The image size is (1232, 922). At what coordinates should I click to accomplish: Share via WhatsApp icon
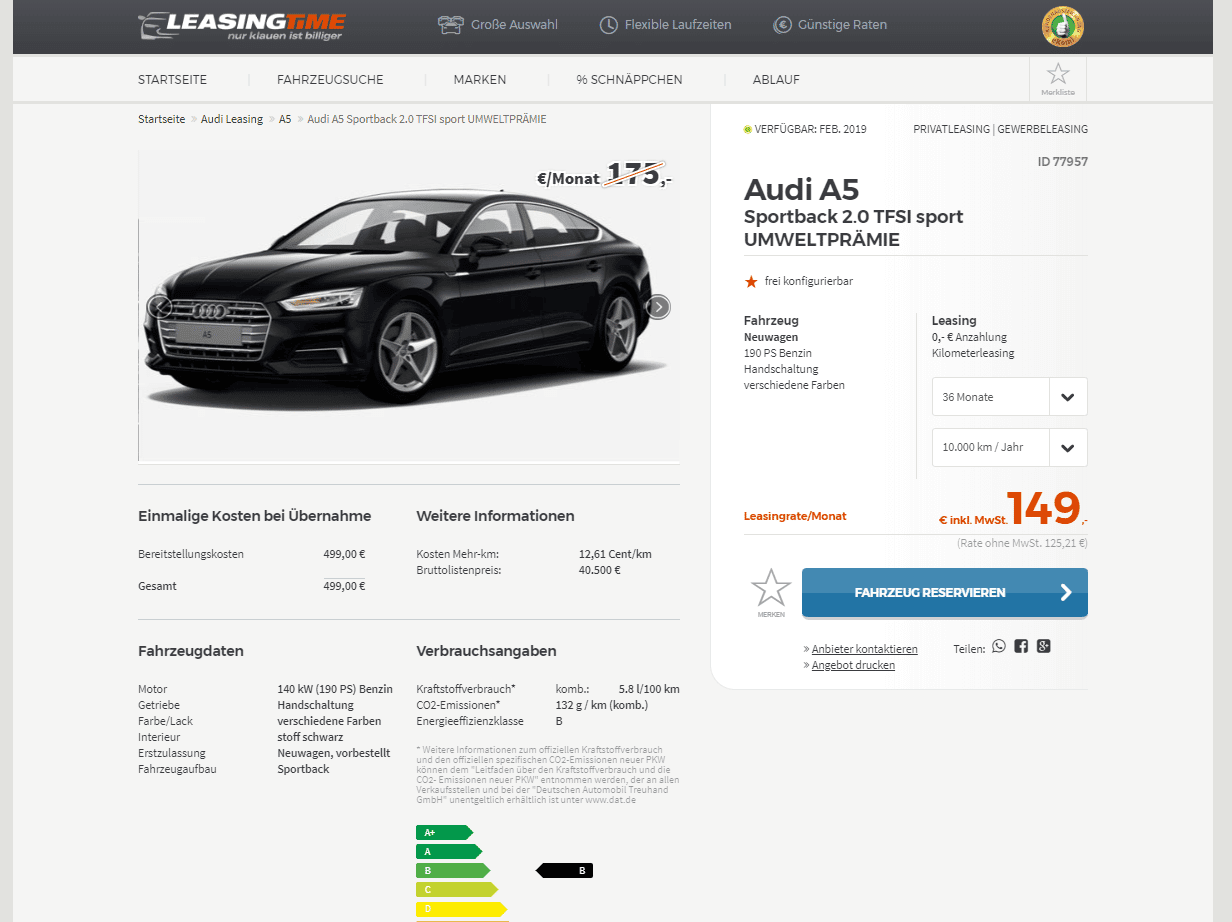coord(998,647)
